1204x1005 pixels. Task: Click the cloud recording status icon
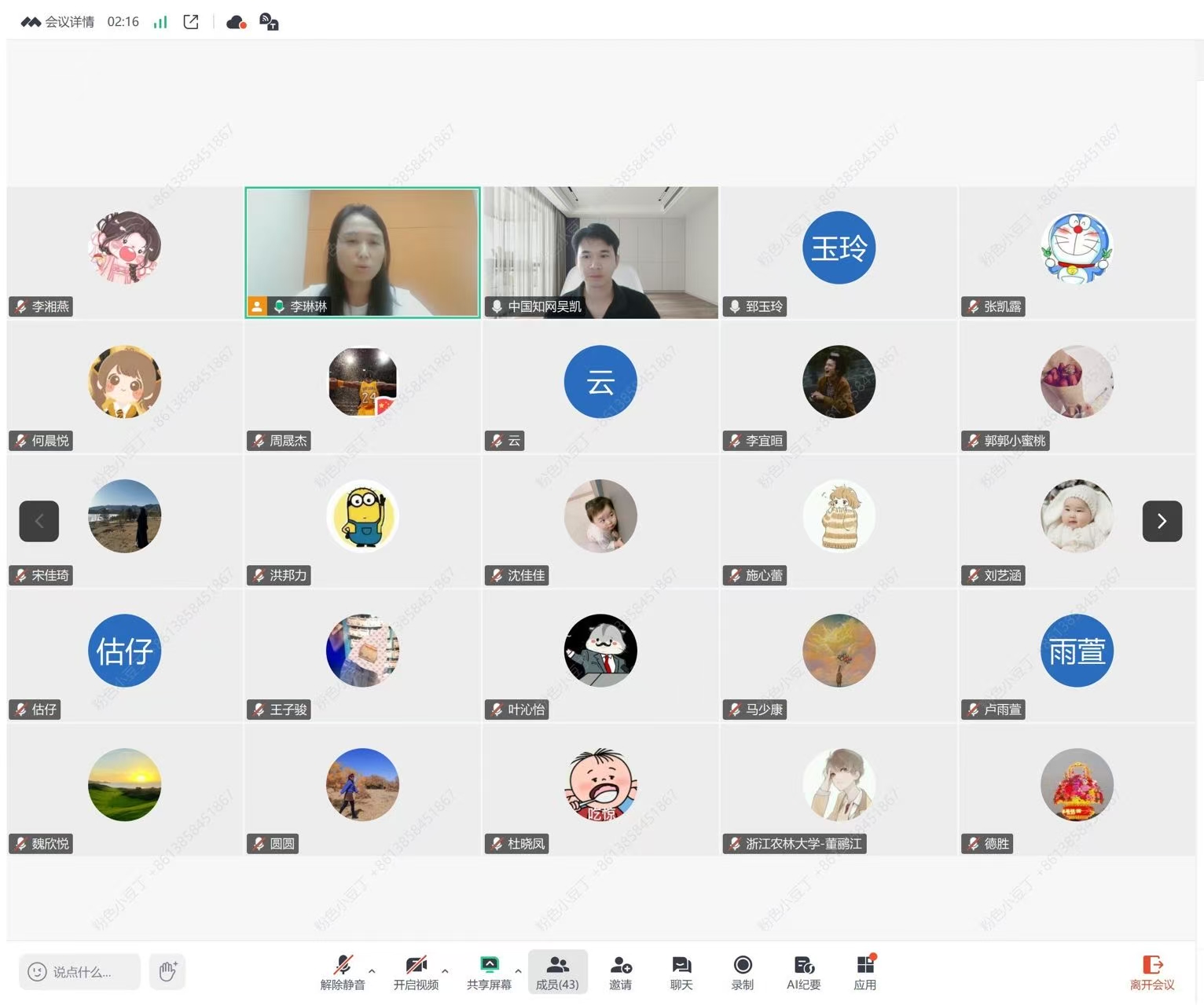[236, 22]
